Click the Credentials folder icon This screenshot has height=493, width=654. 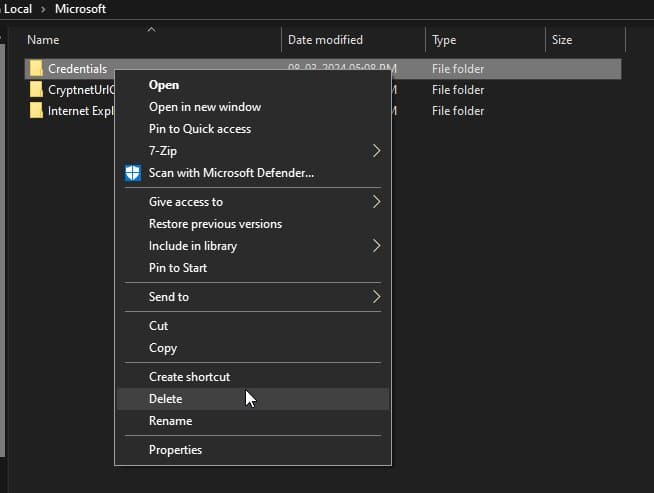[36, 69]
